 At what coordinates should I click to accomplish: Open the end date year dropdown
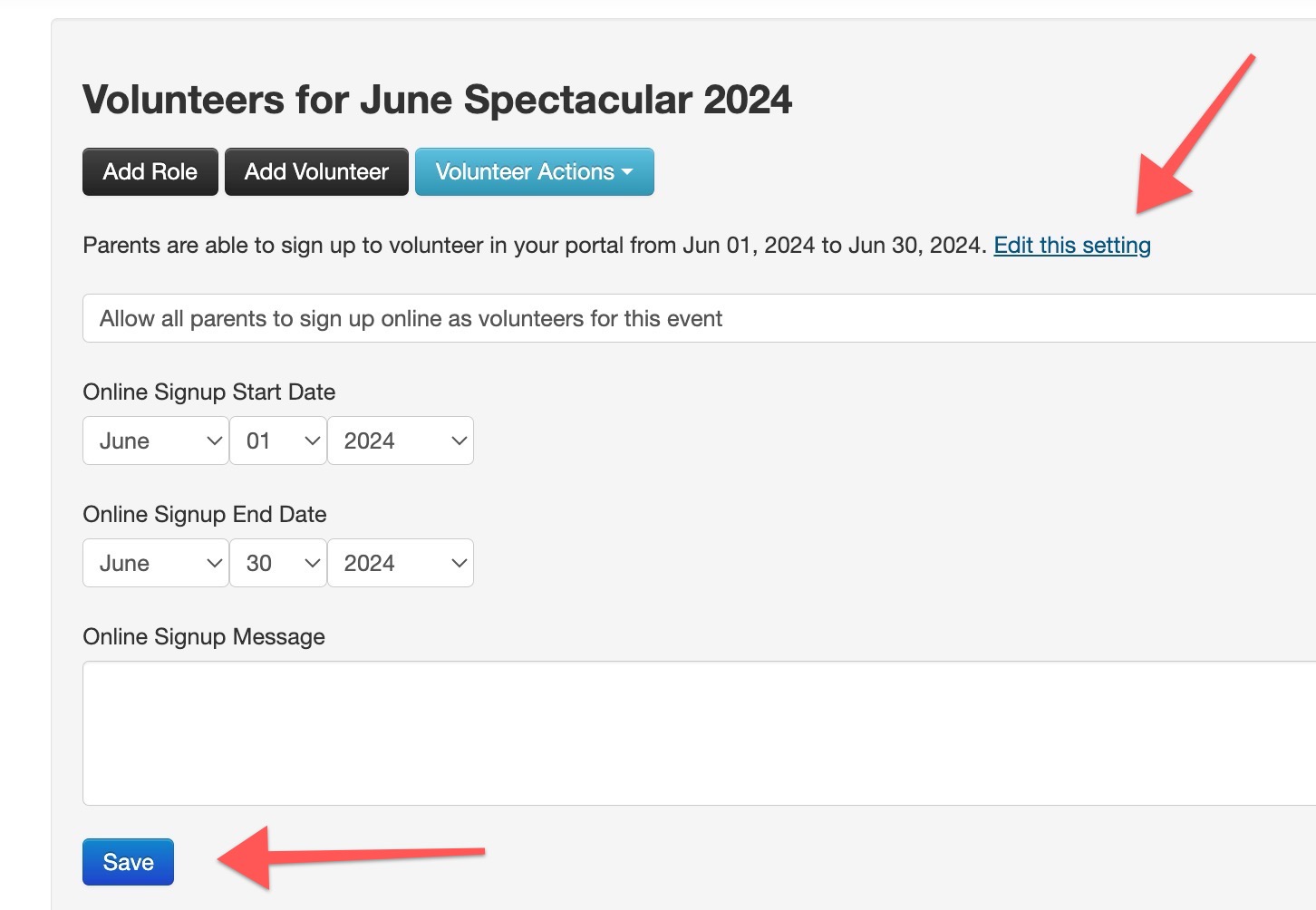401,563
